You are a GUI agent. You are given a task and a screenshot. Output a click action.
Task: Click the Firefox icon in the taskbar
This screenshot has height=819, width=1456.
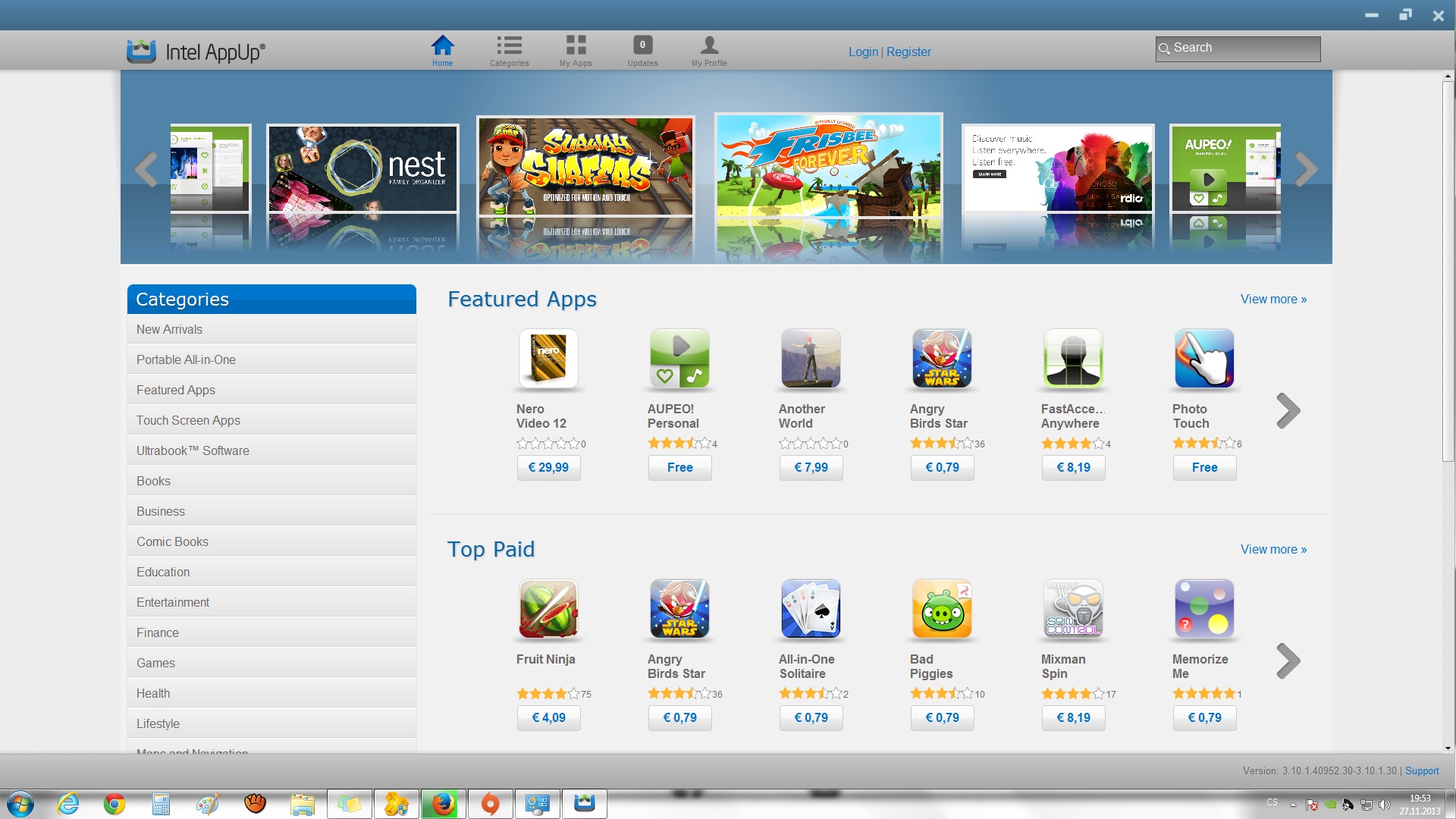click(444, 804)
